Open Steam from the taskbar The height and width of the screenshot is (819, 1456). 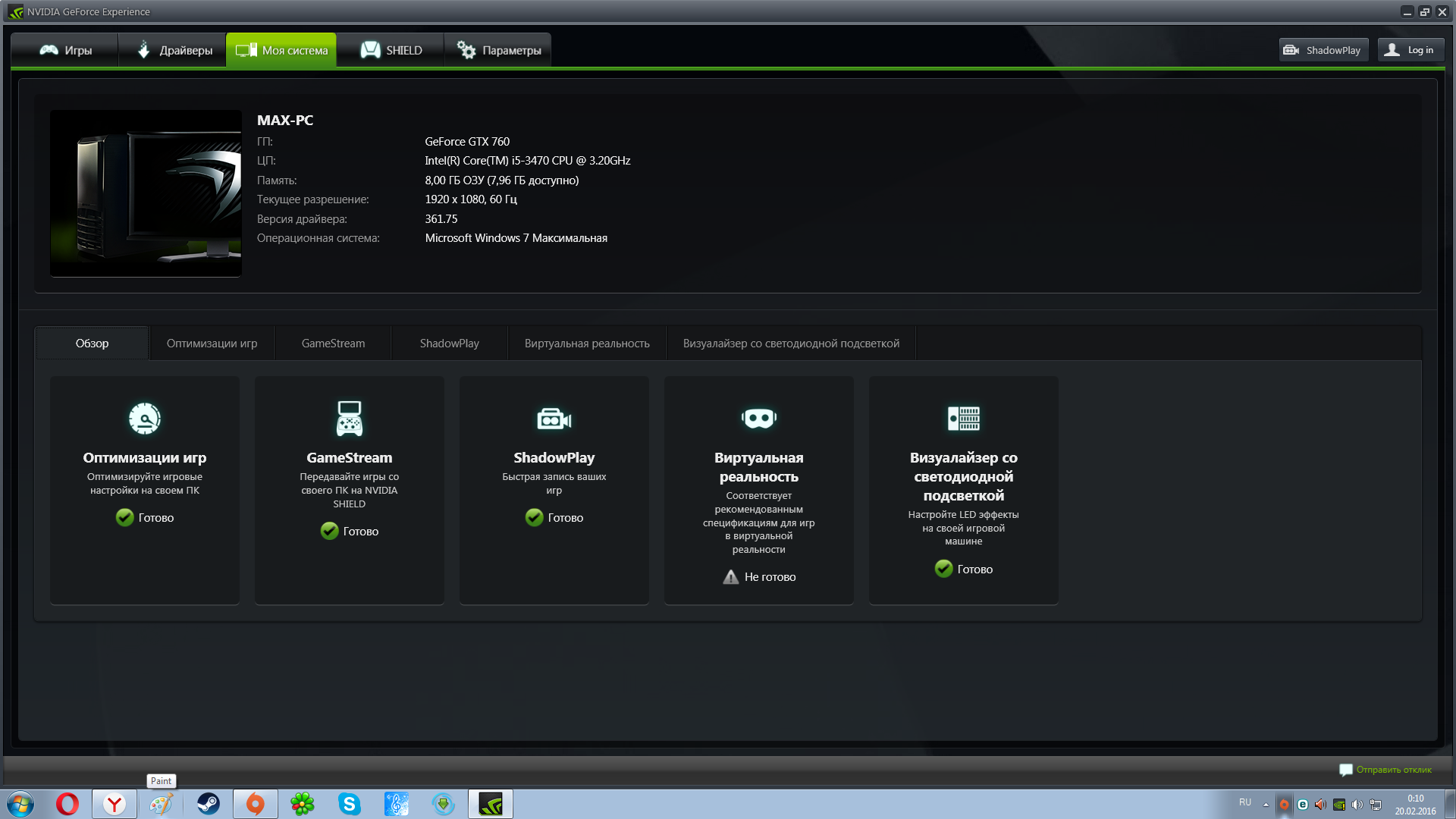pos(208,804)
